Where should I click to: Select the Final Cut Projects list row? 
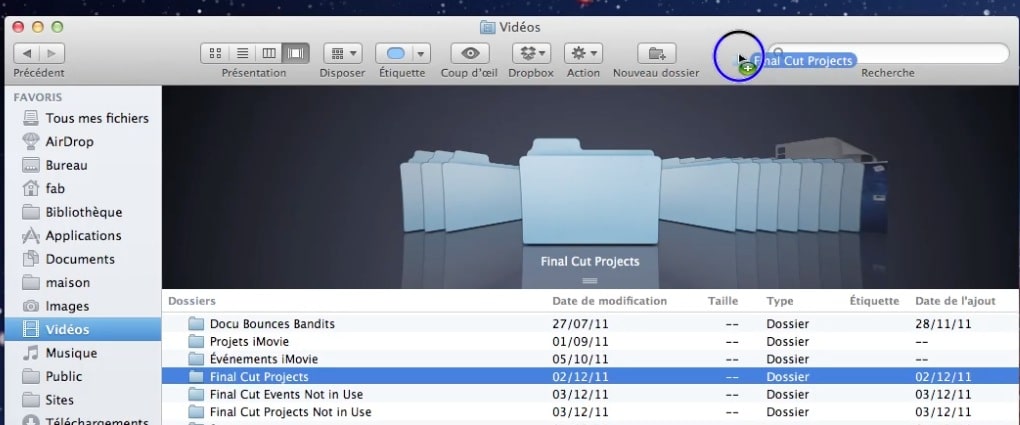pos(591,376)
